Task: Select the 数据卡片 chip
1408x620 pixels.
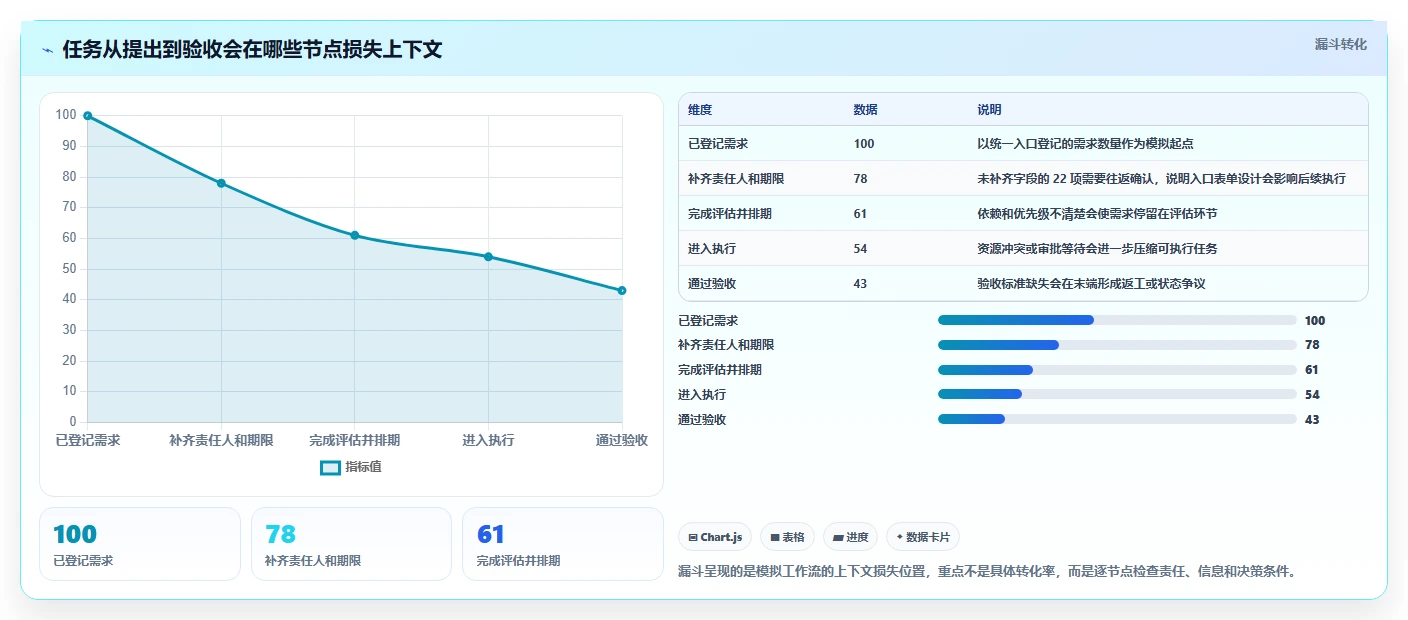Action: click(923, 537)
